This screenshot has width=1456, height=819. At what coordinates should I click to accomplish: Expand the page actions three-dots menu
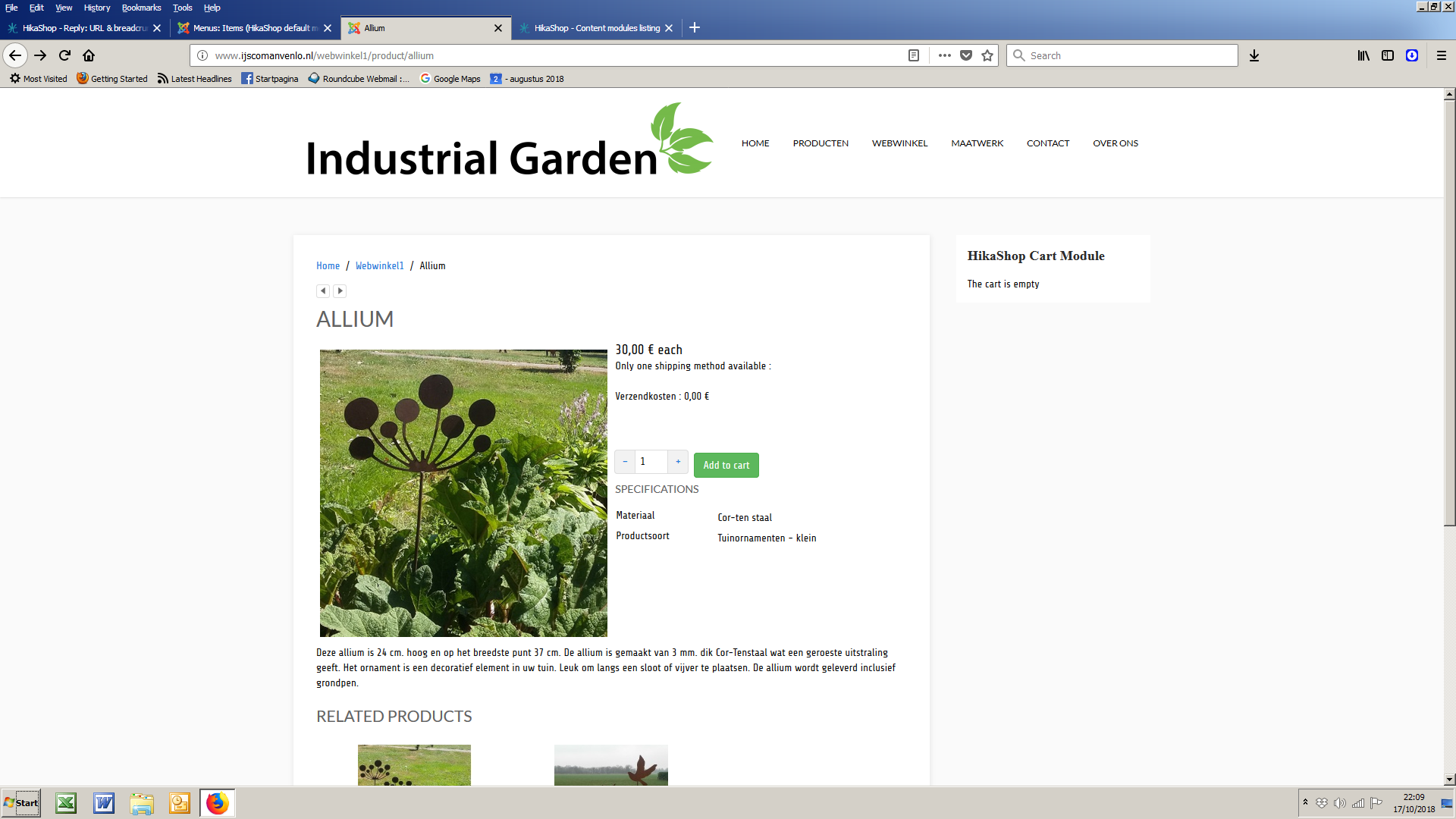pyautogui.click(x=944, y=55)
